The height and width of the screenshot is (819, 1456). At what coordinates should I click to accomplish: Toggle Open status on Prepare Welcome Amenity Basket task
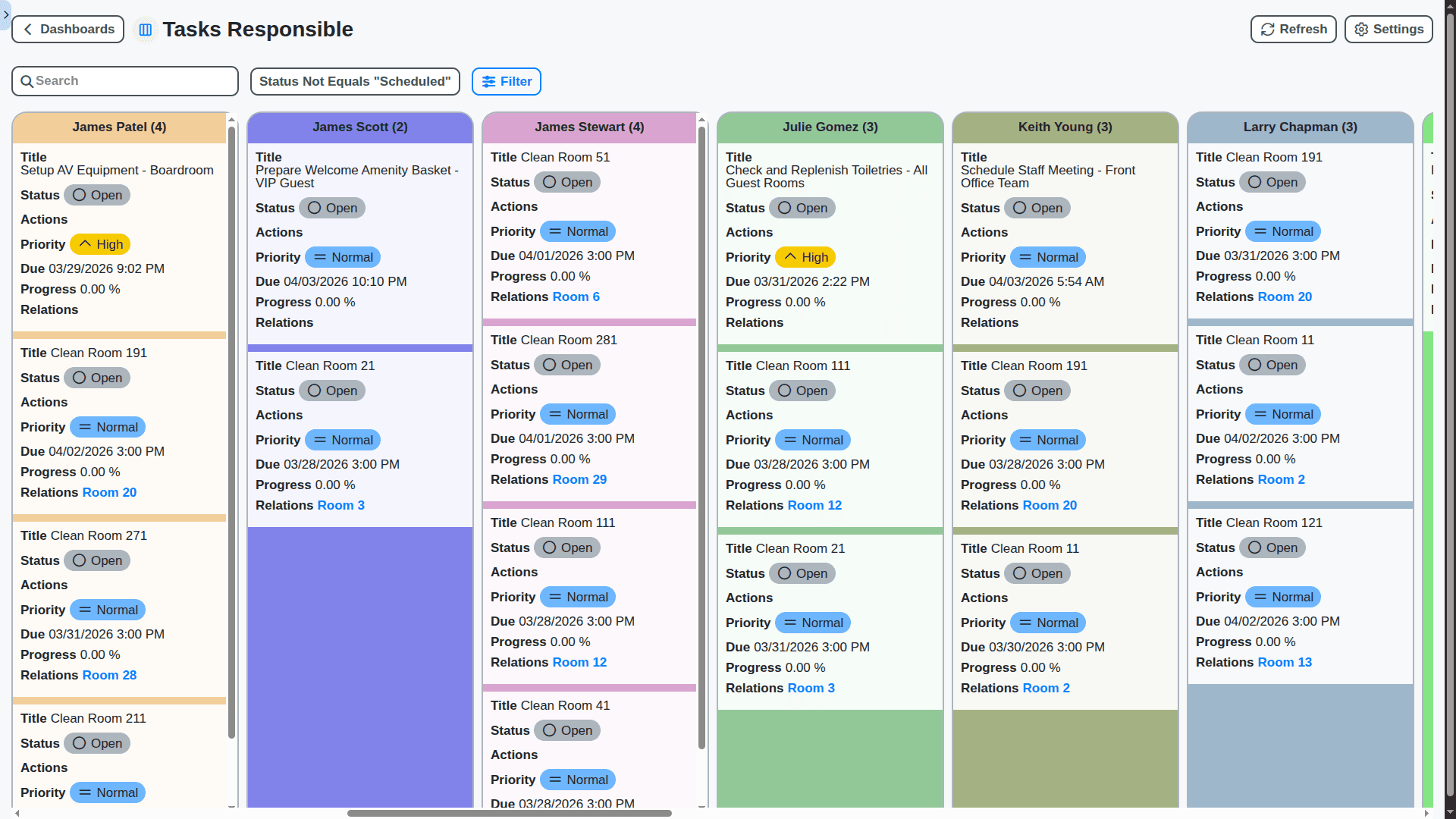332,207
